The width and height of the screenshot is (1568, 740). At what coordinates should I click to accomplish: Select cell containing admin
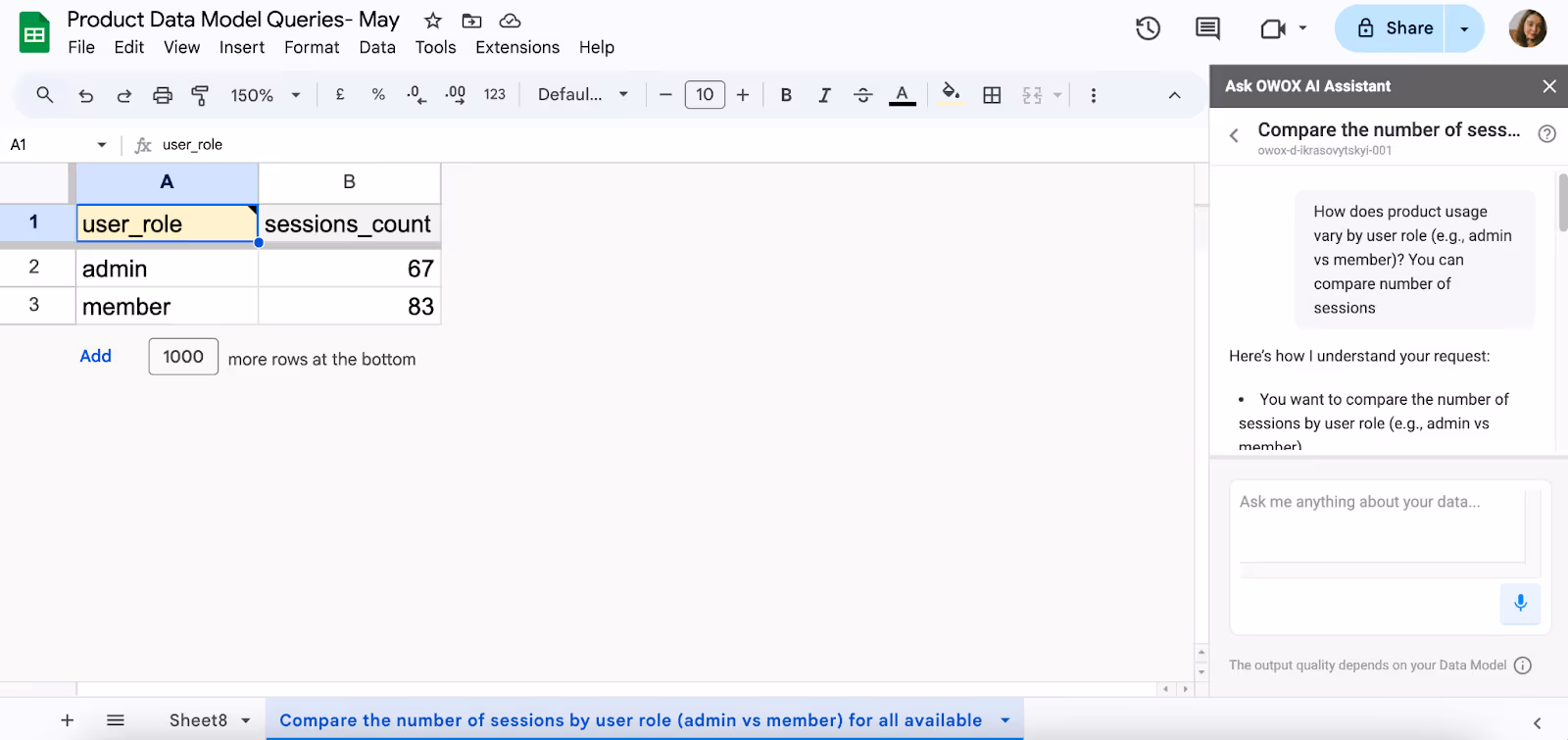click(x=167, y=269)
